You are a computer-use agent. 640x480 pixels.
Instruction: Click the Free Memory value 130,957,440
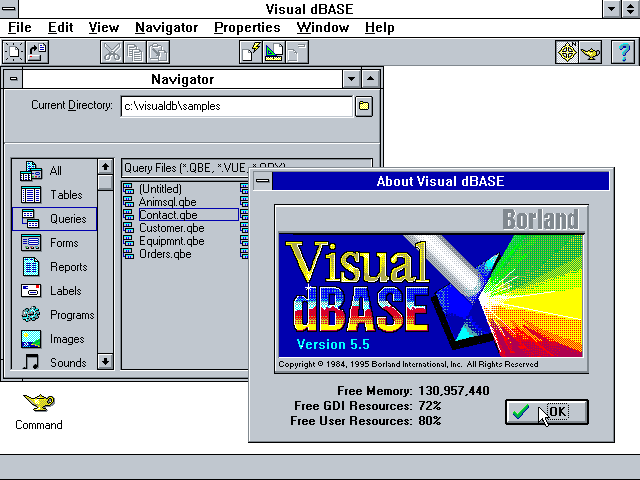pos(454,391)
